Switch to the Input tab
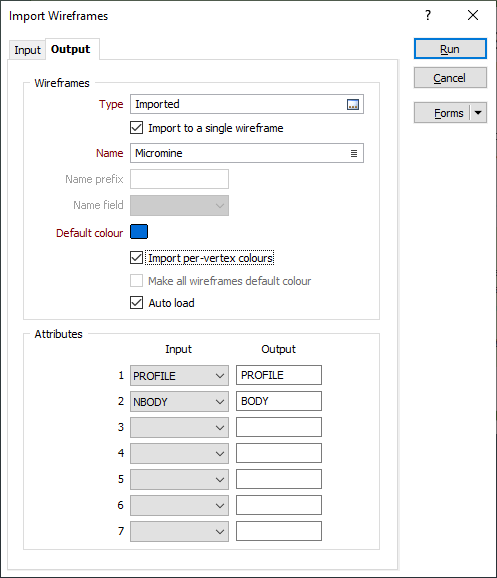Viewport: 497px width, 578px height. (x=27, y=50)
